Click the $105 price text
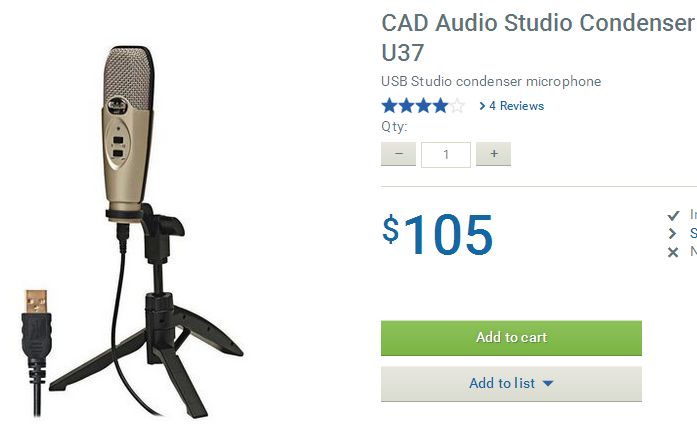697x429 pixels. [438, 234]
